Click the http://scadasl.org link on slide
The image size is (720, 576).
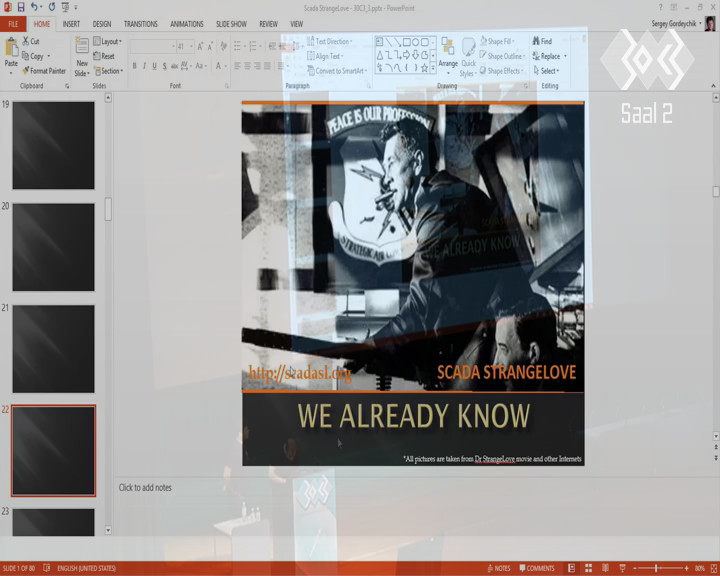[x=300, y=373]
